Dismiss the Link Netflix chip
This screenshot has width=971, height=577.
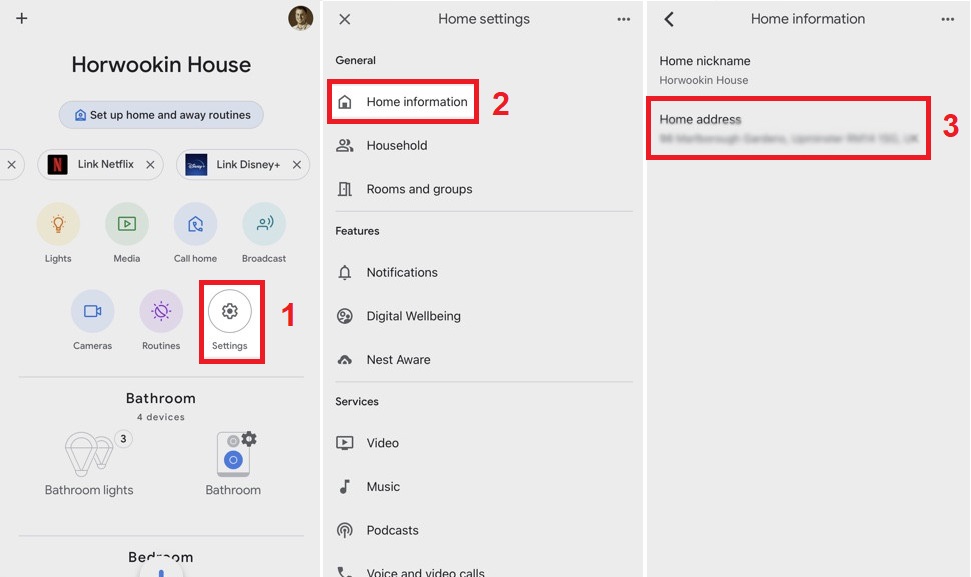(x=150, y=165)
